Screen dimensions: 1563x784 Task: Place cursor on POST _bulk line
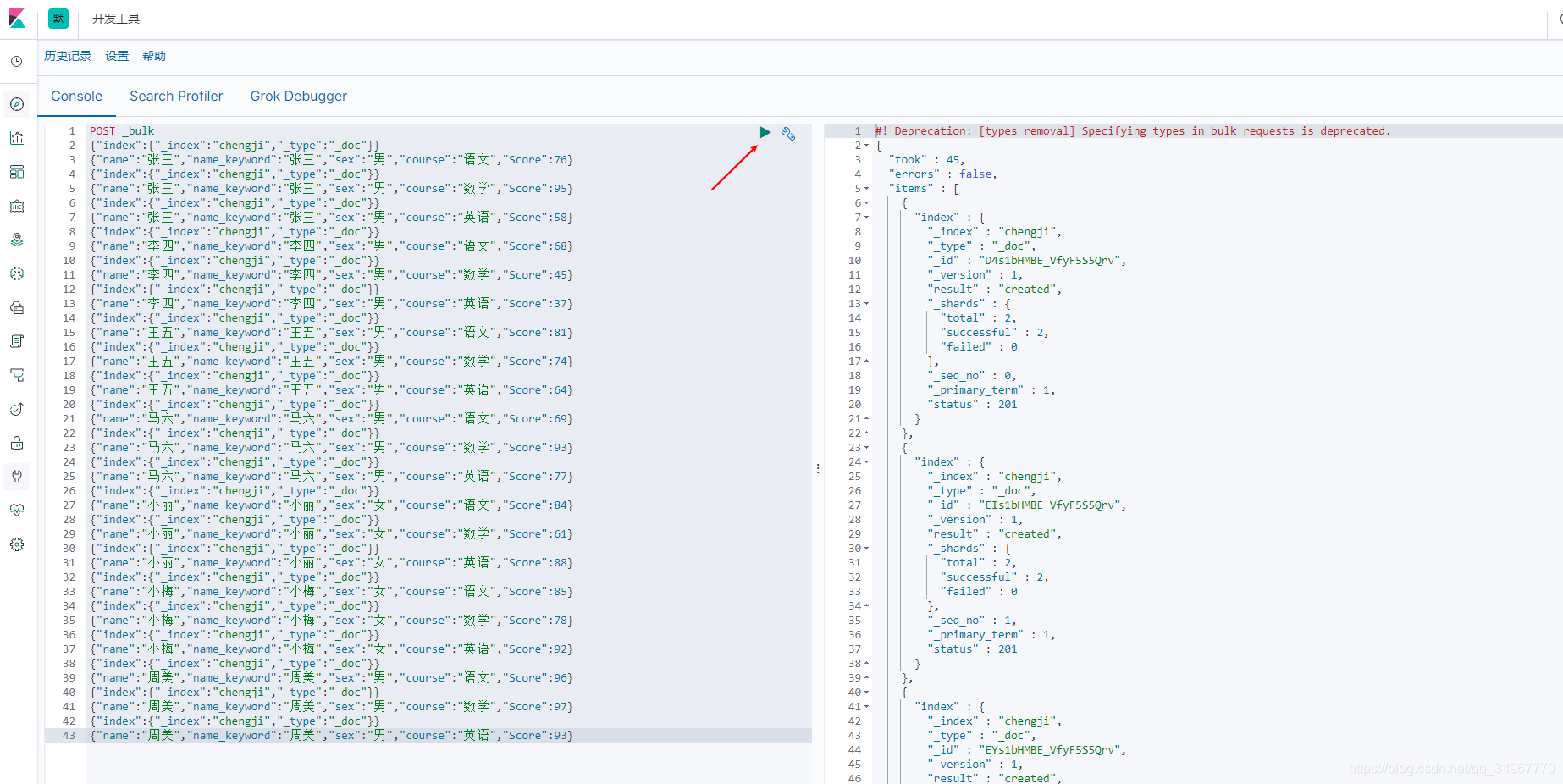[x=122, y=131]
